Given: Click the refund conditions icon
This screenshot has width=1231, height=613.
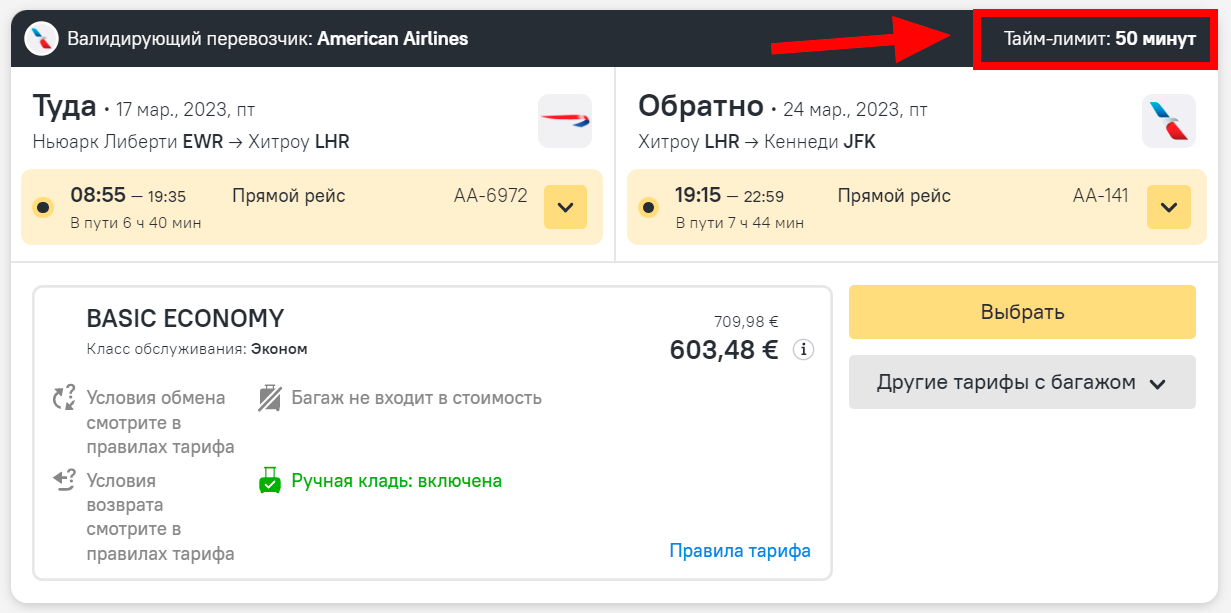Looking at the screenshot, I should coord(64,481).
